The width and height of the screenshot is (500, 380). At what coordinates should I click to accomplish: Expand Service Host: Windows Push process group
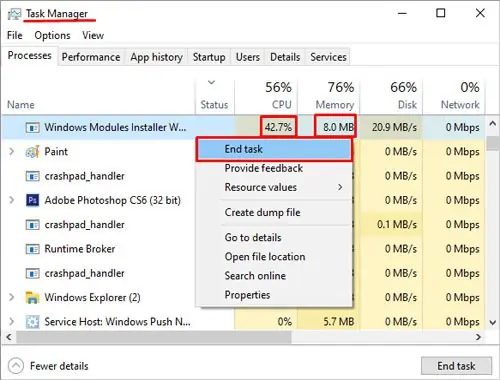tap(12, 322)
